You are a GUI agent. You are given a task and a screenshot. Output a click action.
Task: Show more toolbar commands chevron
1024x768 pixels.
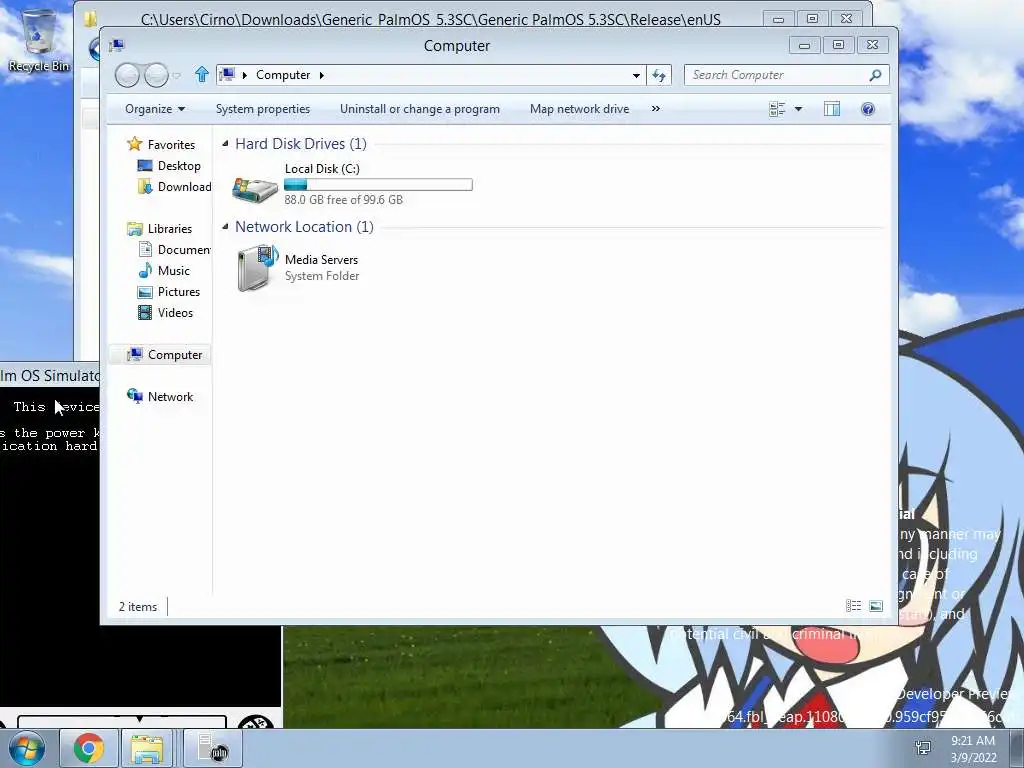(x=656, y=109)
